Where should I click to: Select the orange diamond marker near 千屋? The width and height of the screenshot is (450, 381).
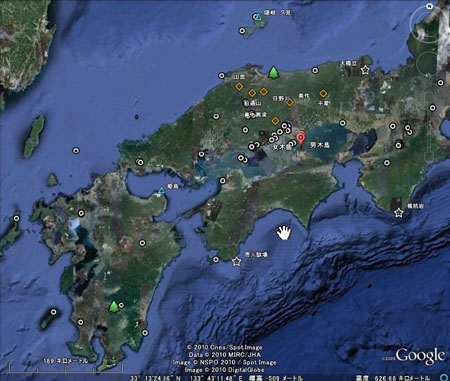(323, 93)
